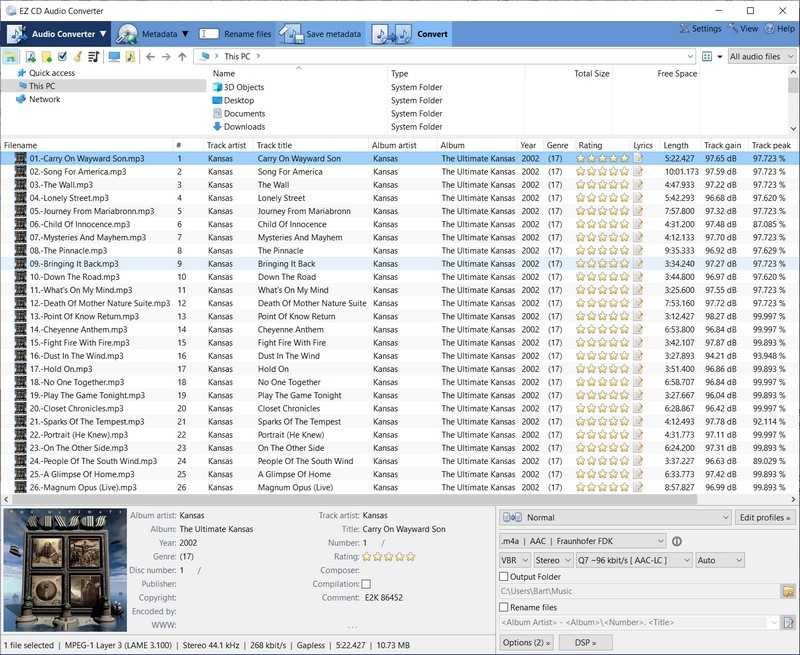The image size is (800, 655).
Task: Click the 3D Objects folder icon
Action: click(217, 87)
